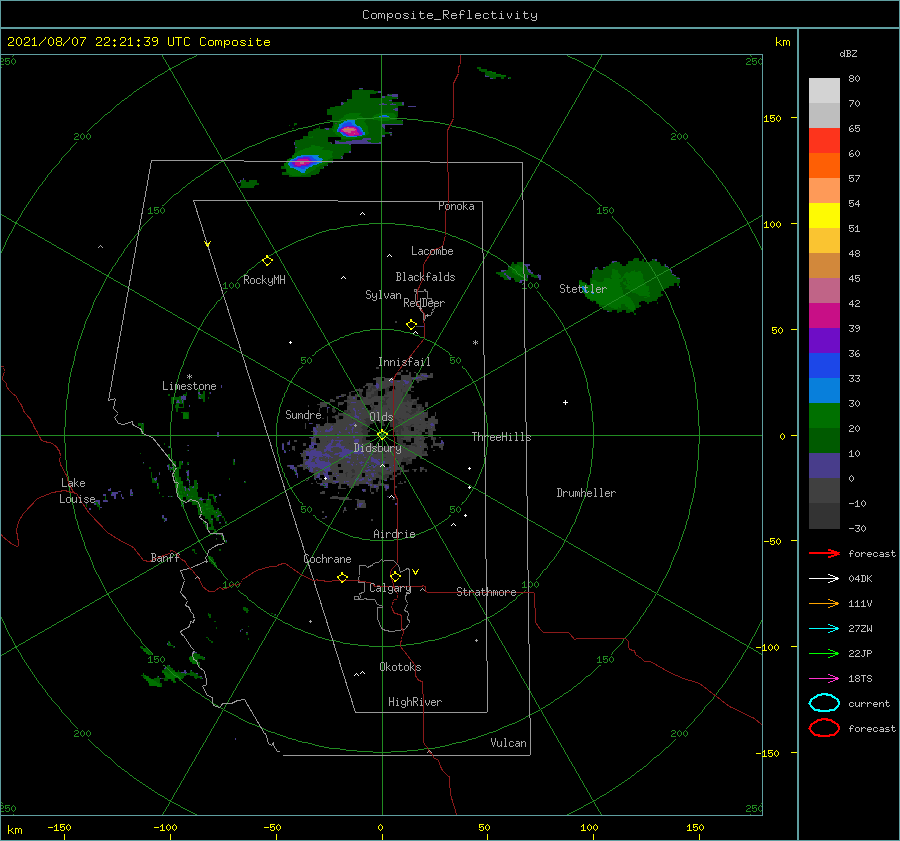Click the Lake Louise label

(77, 491)
